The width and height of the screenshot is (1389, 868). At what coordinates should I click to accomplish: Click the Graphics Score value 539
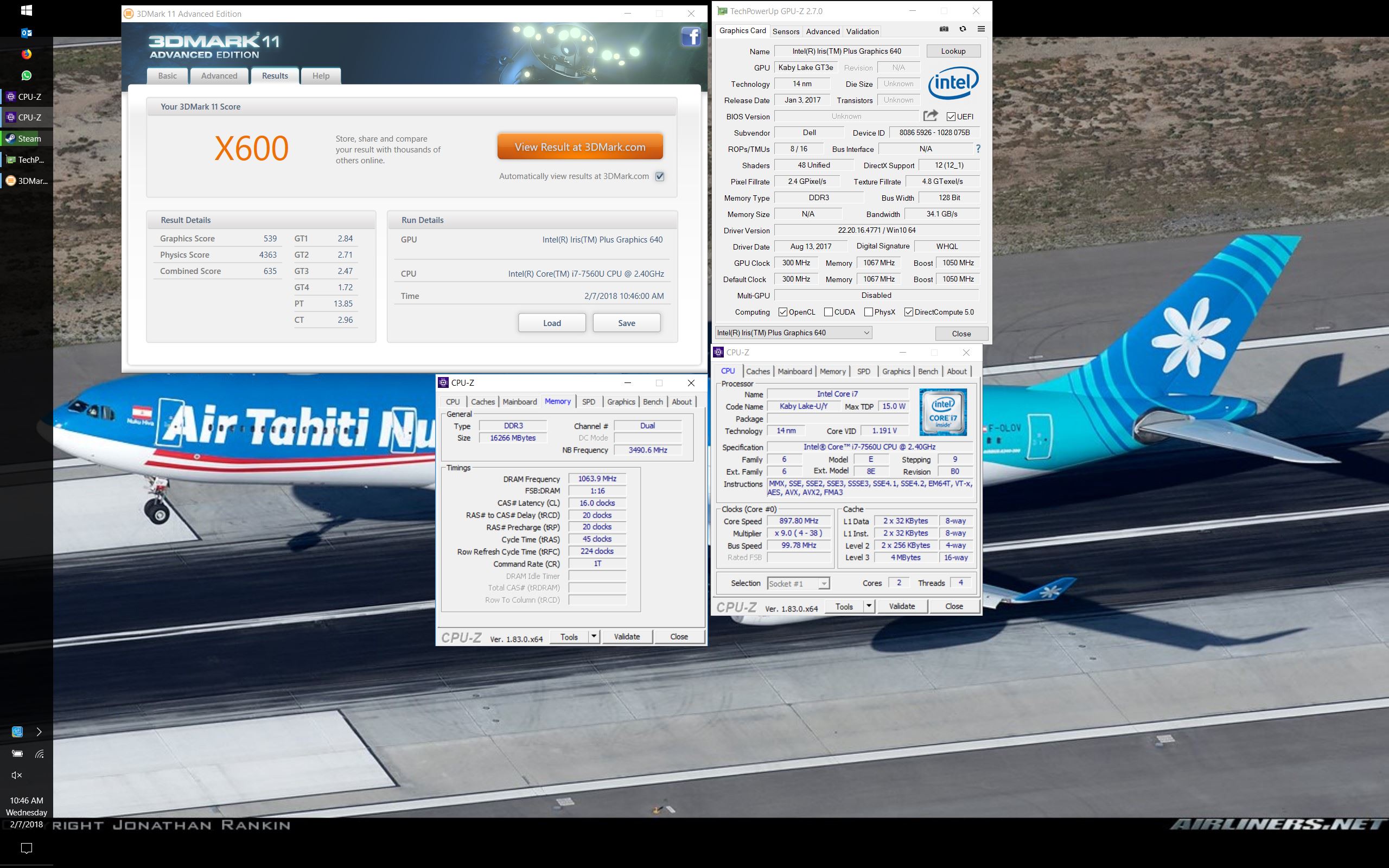[270, 238]
